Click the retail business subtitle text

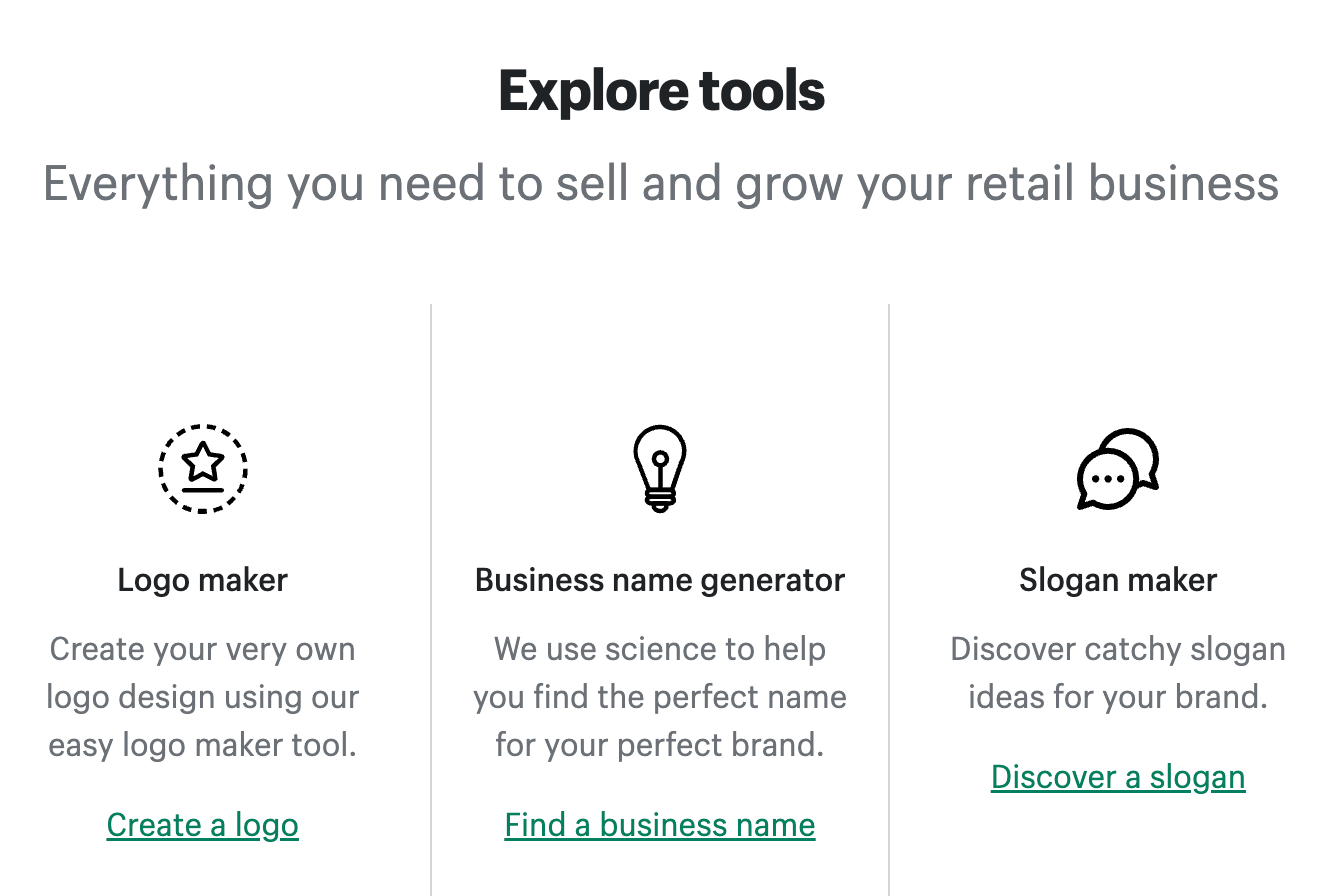tap(662, 183)
